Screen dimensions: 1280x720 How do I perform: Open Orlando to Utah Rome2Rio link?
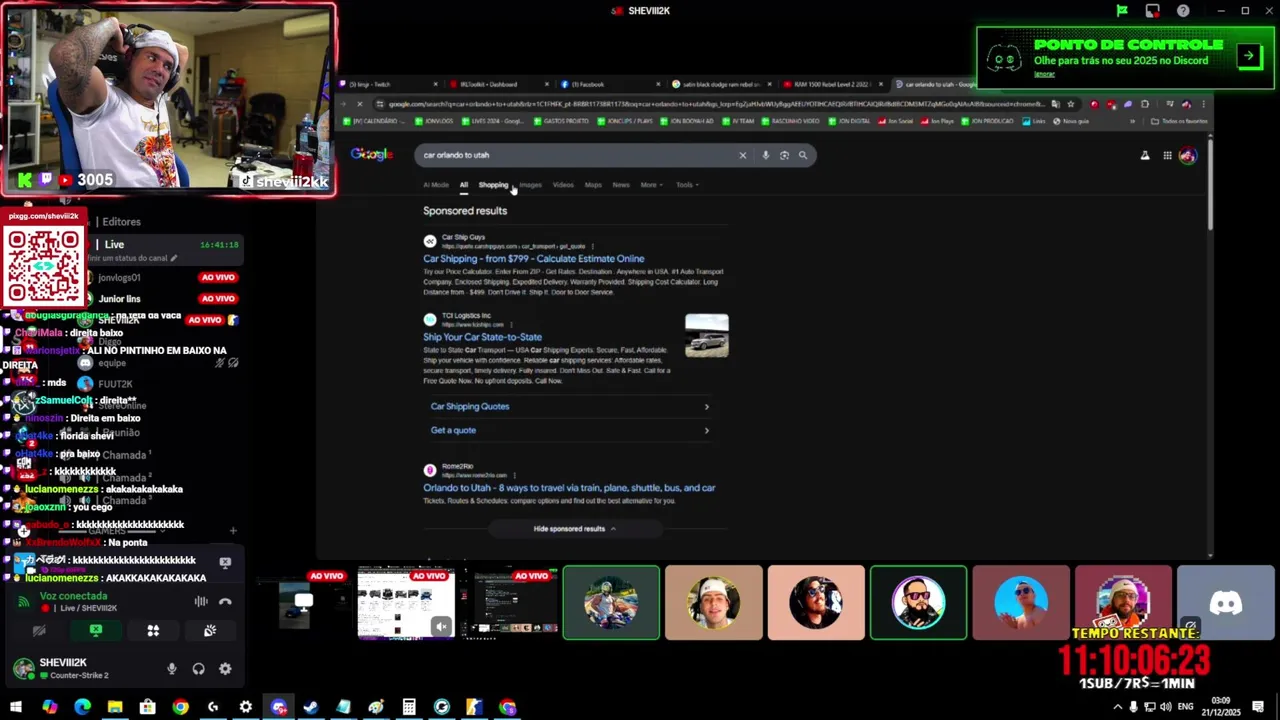pos(569,488)
